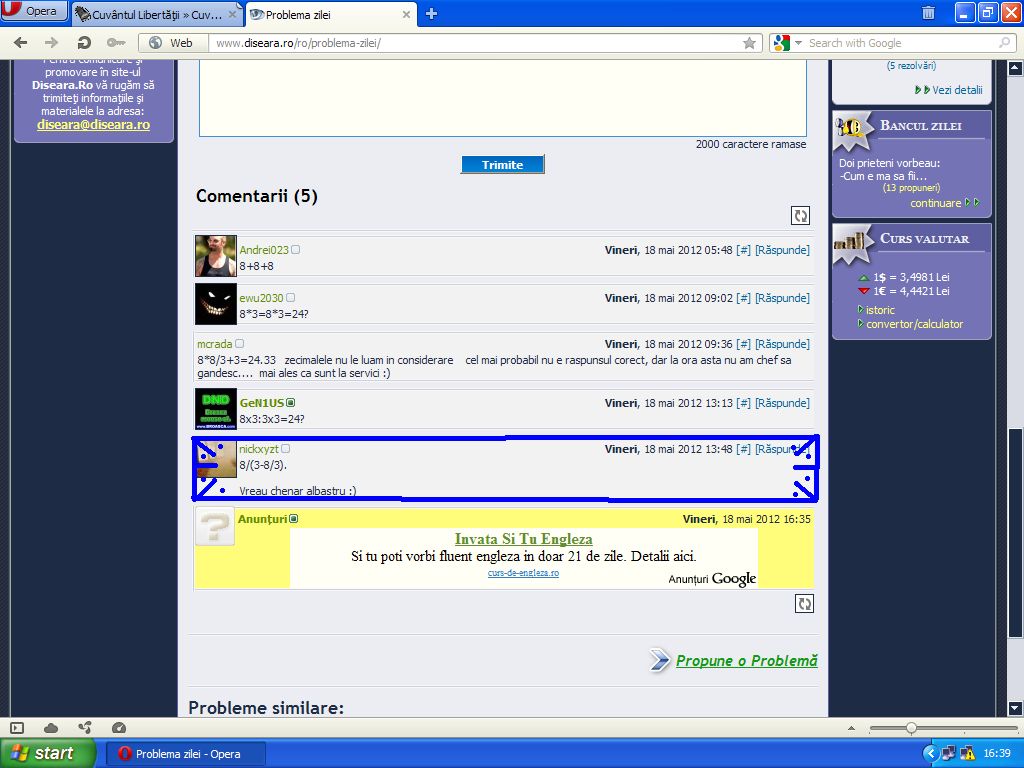The height and width of the screenshot is (768, 1024).
Task: Open a new tab with the plus button
Action: point(431,14)
